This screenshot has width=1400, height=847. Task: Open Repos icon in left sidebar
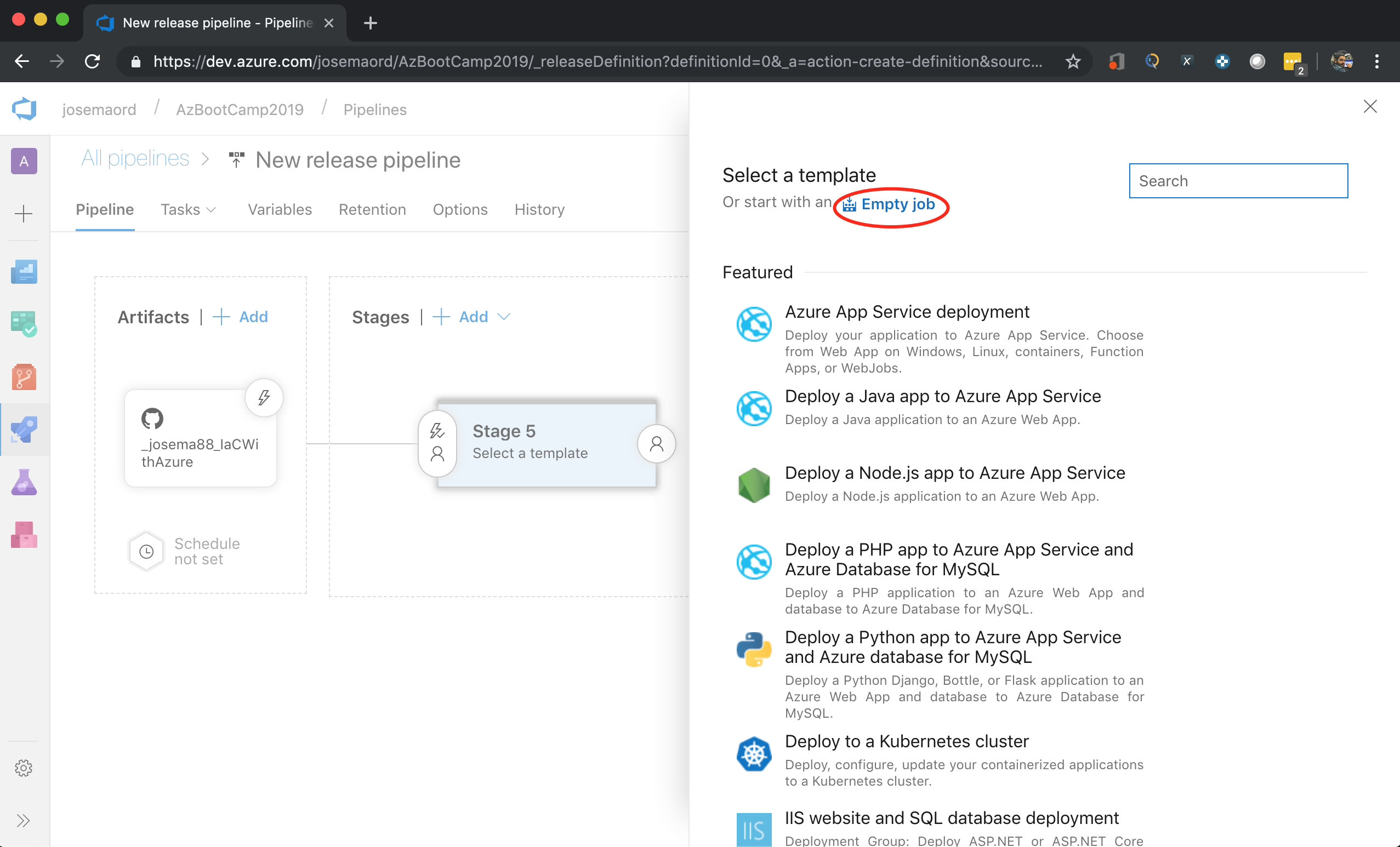[x=24, y=377]
